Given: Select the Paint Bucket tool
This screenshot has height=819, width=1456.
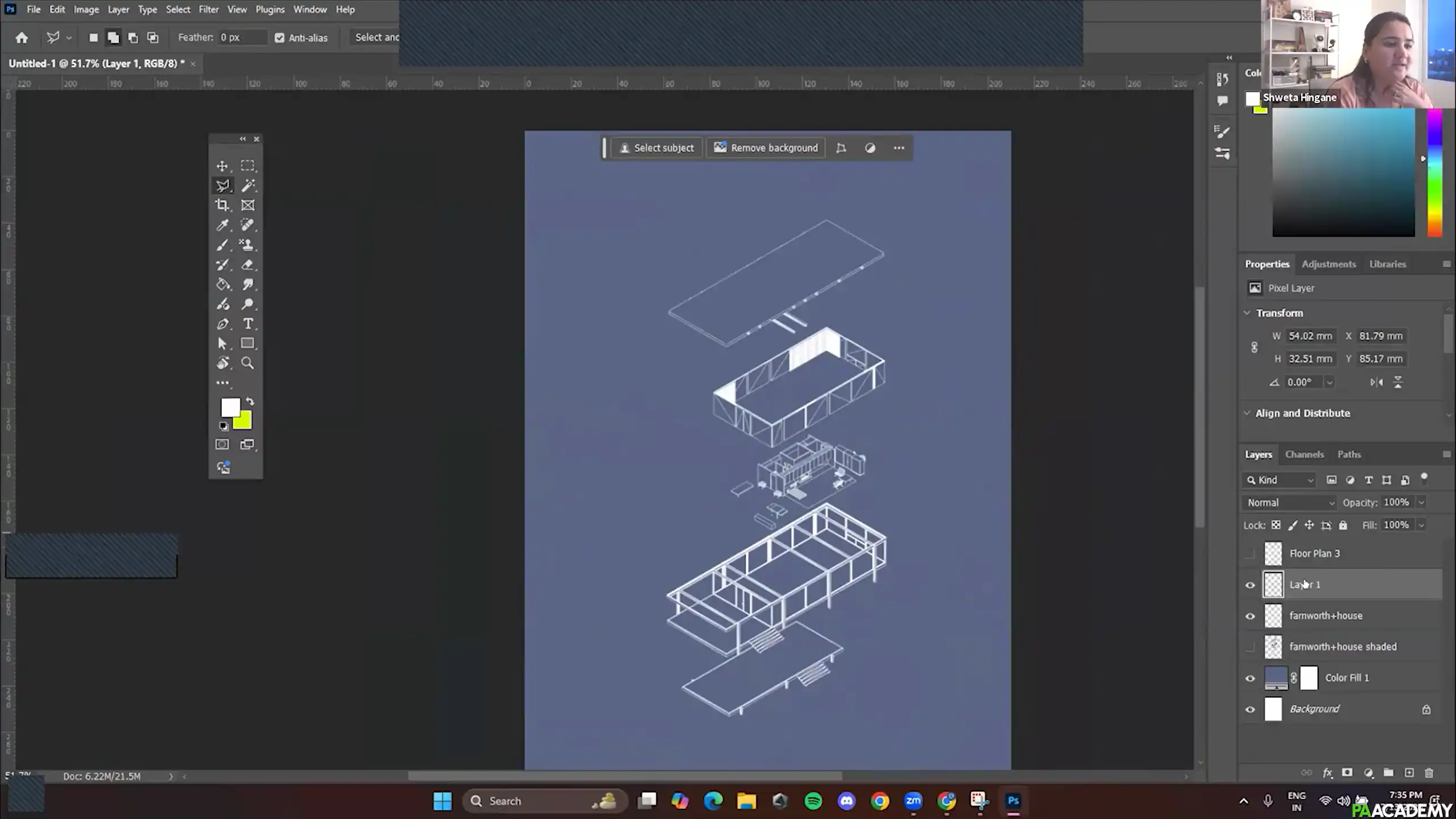Looking at the screenshot, I should tap(222, 285).
